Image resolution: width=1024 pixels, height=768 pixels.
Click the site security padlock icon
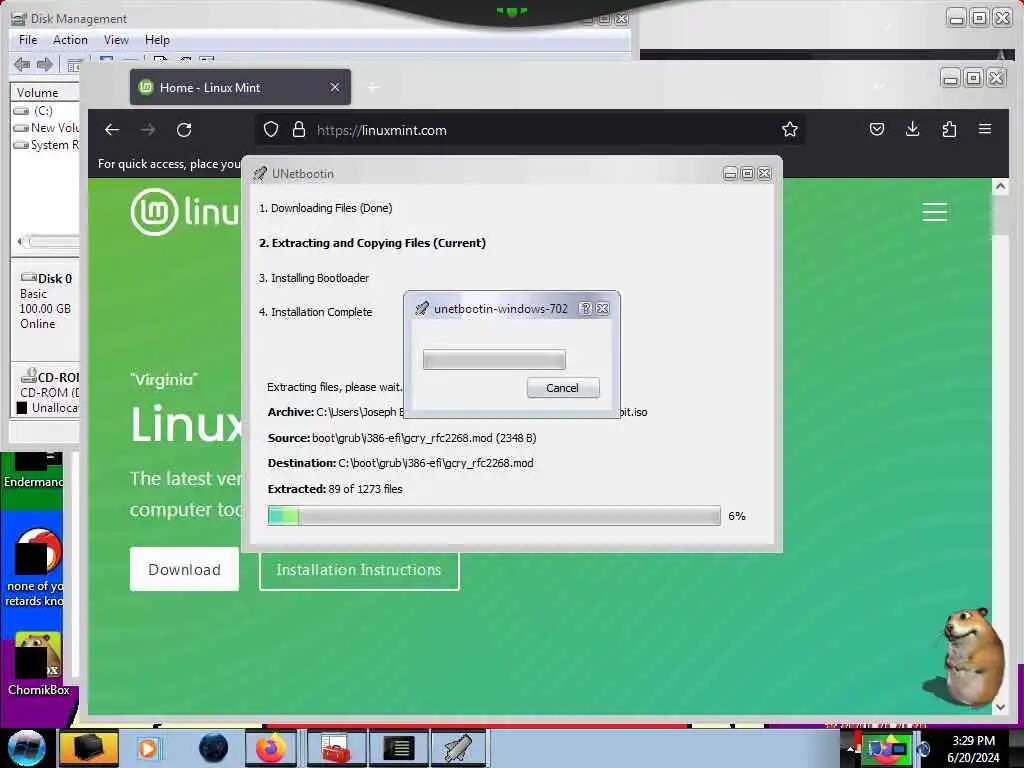[299, 130]
